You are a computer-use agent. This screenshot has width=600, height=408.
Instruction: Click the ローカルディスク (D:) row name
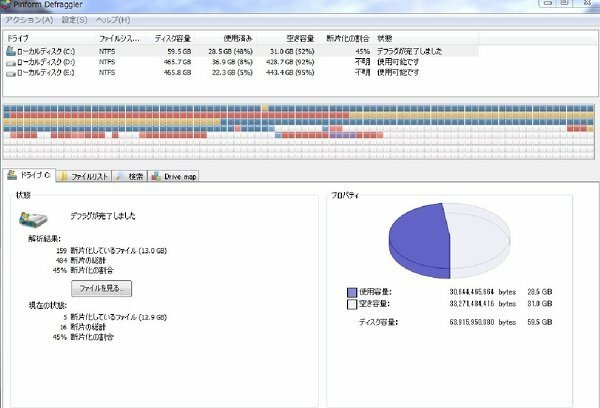[46, 62]
